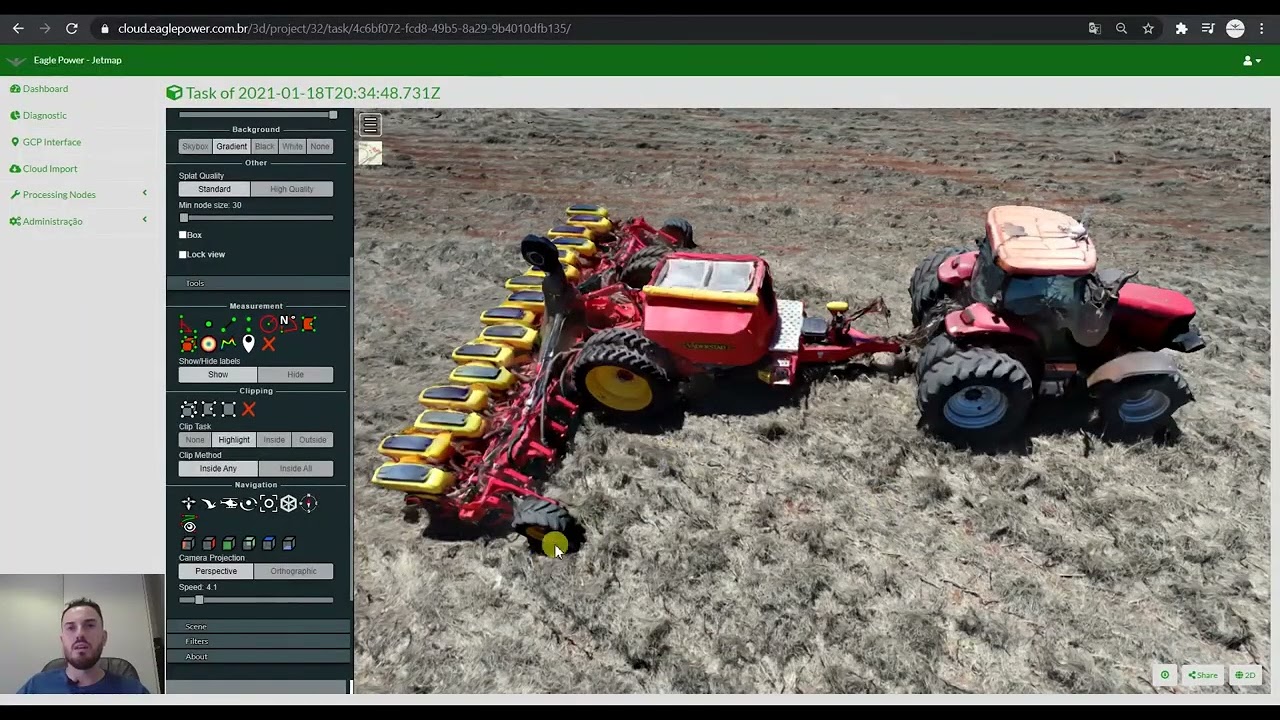Expand the Scene section
1280x720 pixels.
pyautogui.click(x=258, y=626)
